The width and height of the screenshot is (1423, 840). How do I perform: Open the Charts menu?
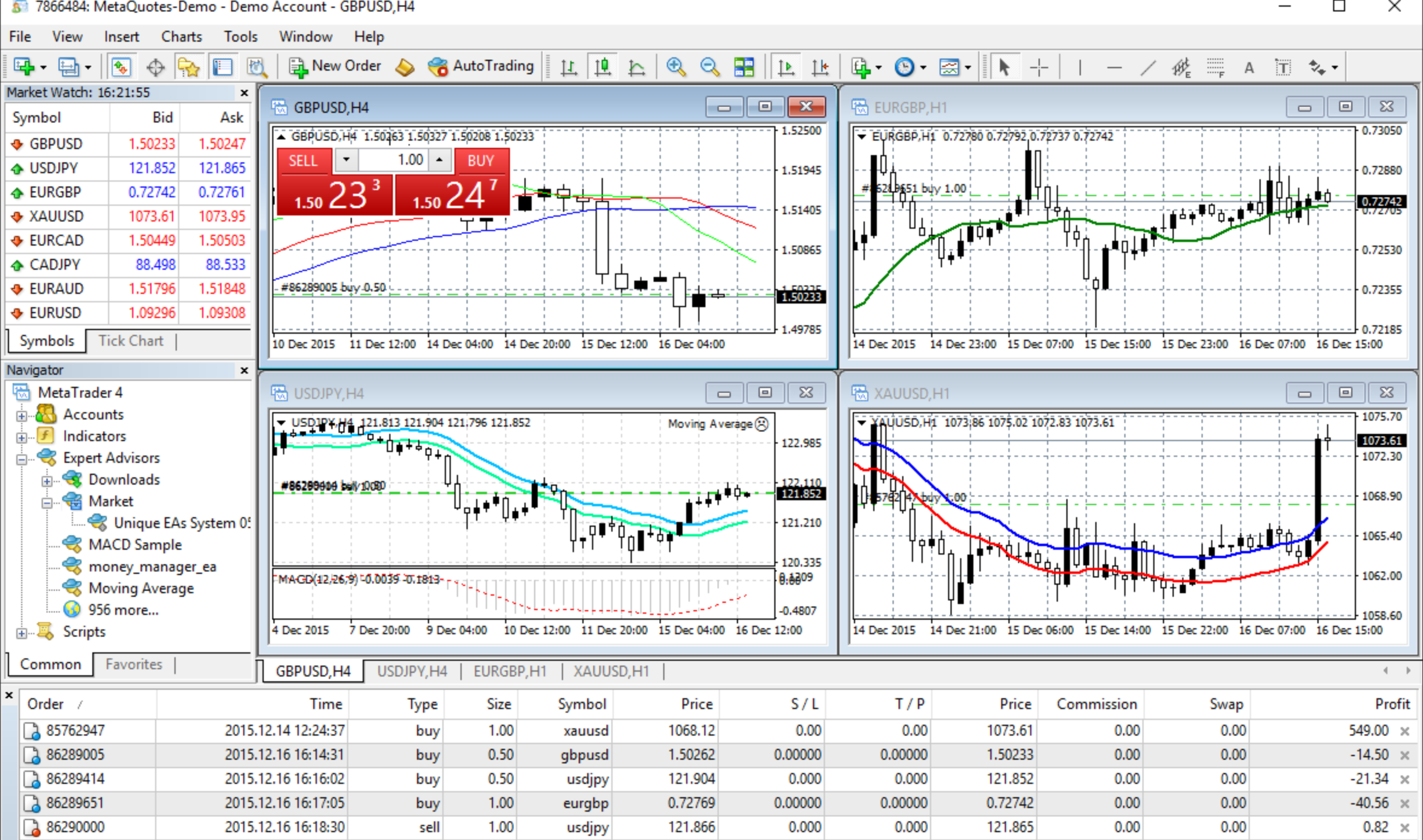pos(182,37)
